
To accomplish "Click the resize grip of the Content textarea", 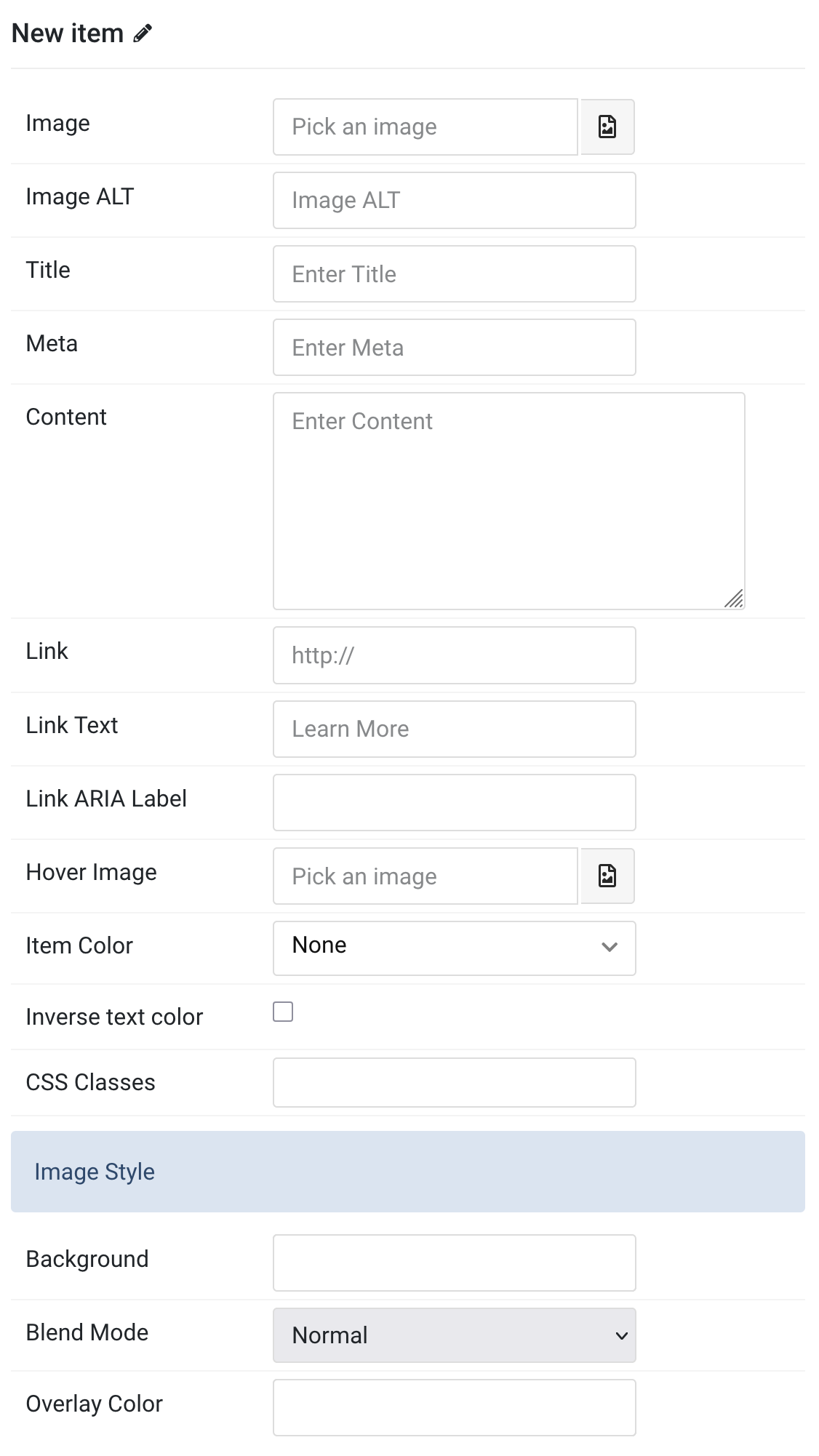I will pyautogui.click(x=734, y=599).
